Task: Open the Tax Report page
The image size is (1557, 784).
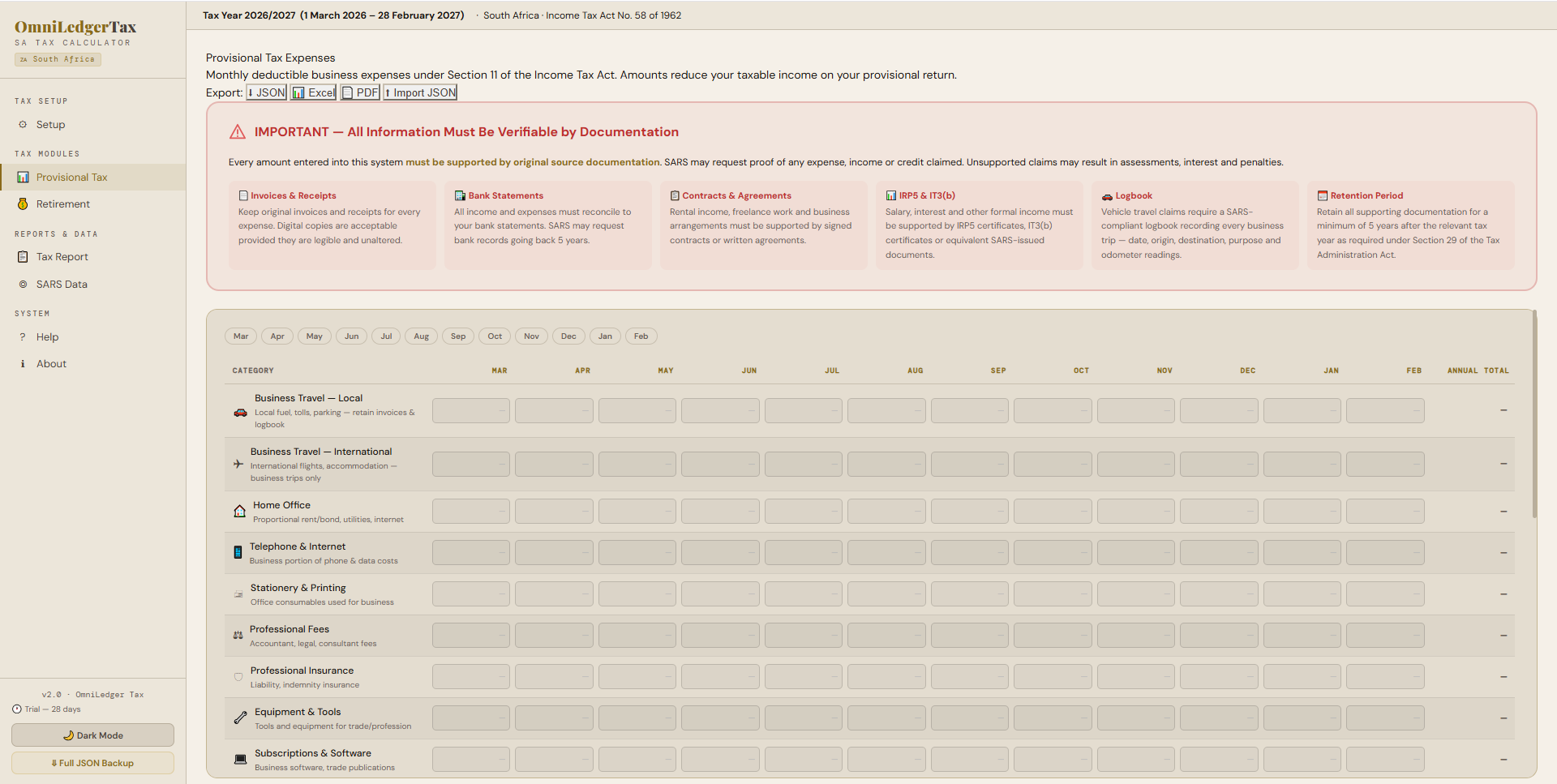Action: (x=62, y=257)
